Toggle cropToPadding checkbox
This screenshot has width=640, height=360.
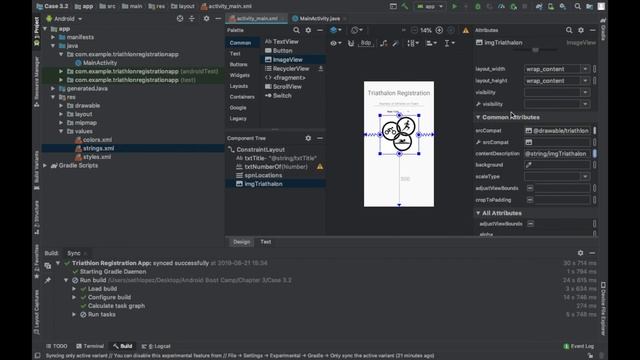(x=530, y=200)
